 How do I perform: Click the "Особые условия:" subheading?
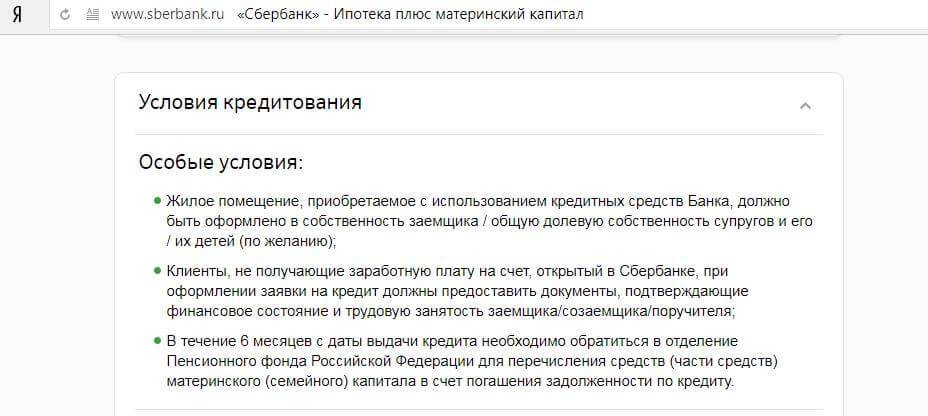click(x=221, y=163)
